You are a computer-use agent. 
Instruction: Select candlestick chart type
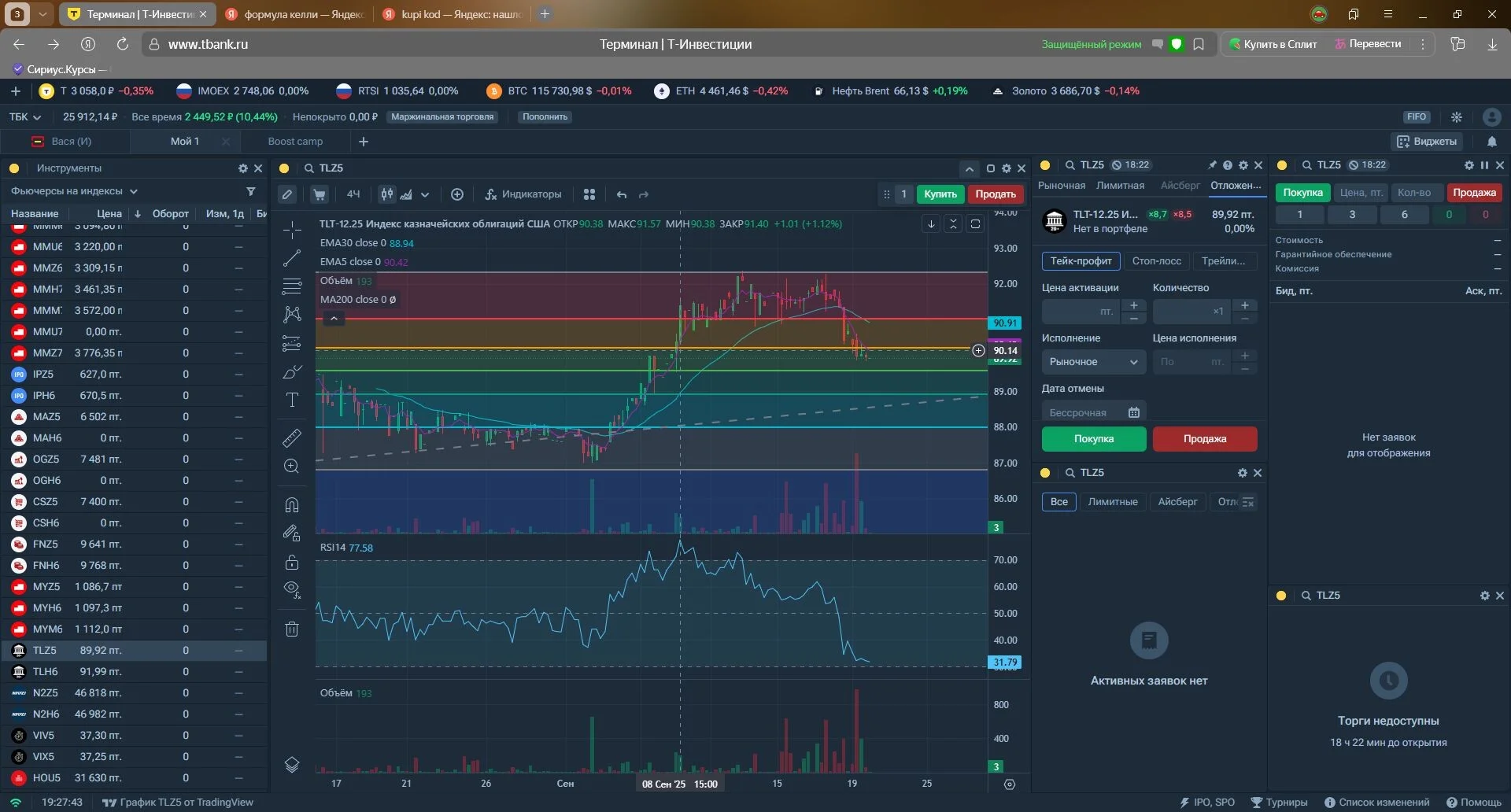click(386, 194)
